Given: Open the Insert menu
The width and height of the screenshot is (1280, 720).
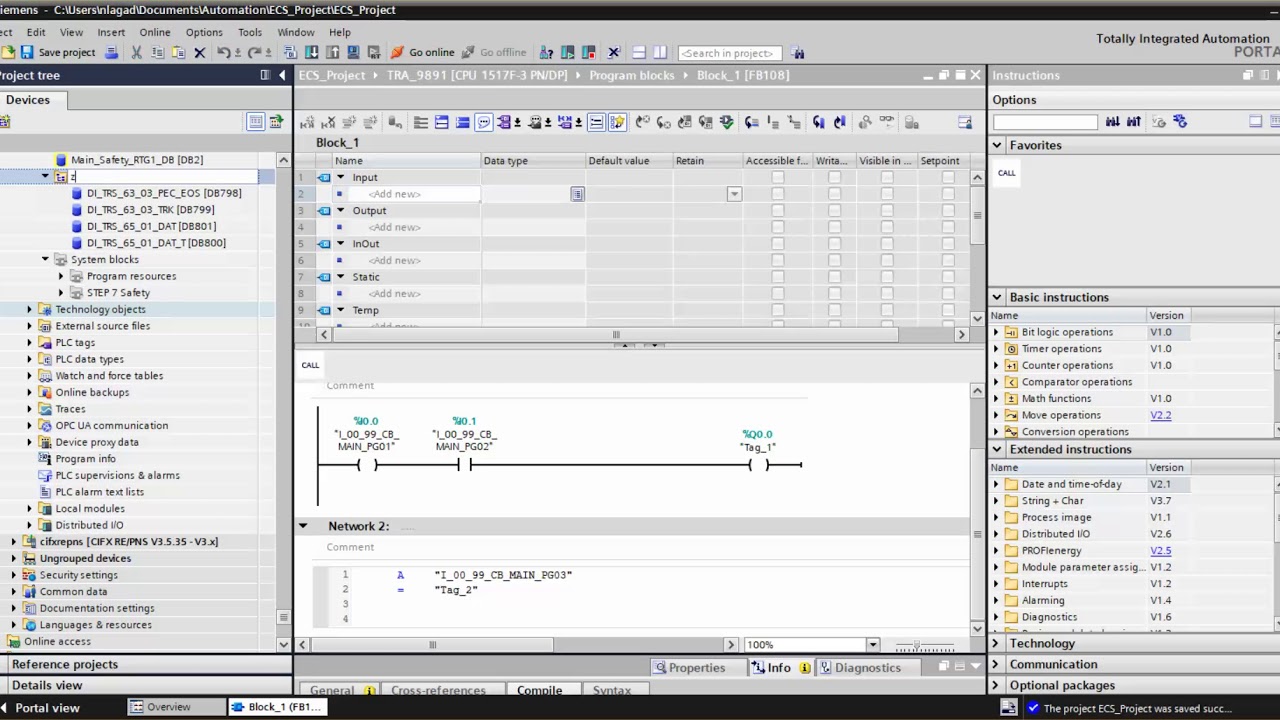Looking at the screenshot, I should point(111,32).
